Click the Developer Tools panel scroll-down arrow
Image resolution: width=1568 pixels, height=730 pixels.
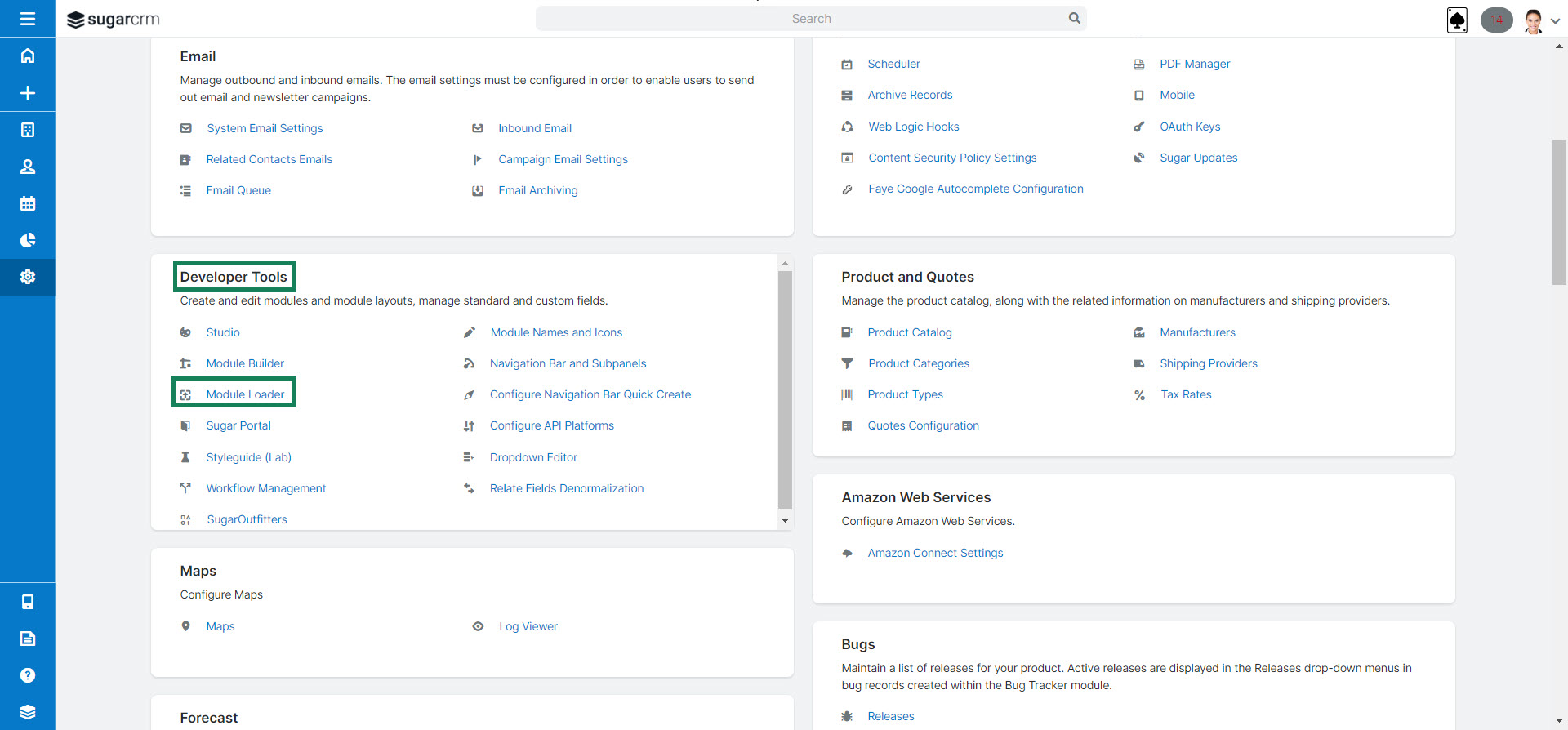click(785, 520)
